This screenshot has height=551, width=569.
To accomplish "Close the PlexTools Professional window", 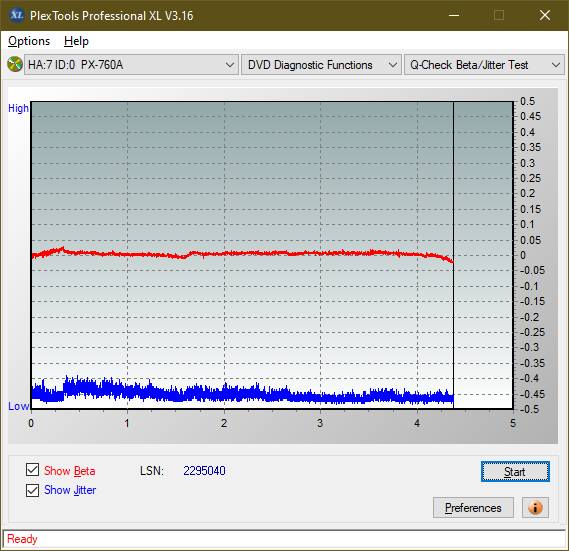I will tap(545, 15).
